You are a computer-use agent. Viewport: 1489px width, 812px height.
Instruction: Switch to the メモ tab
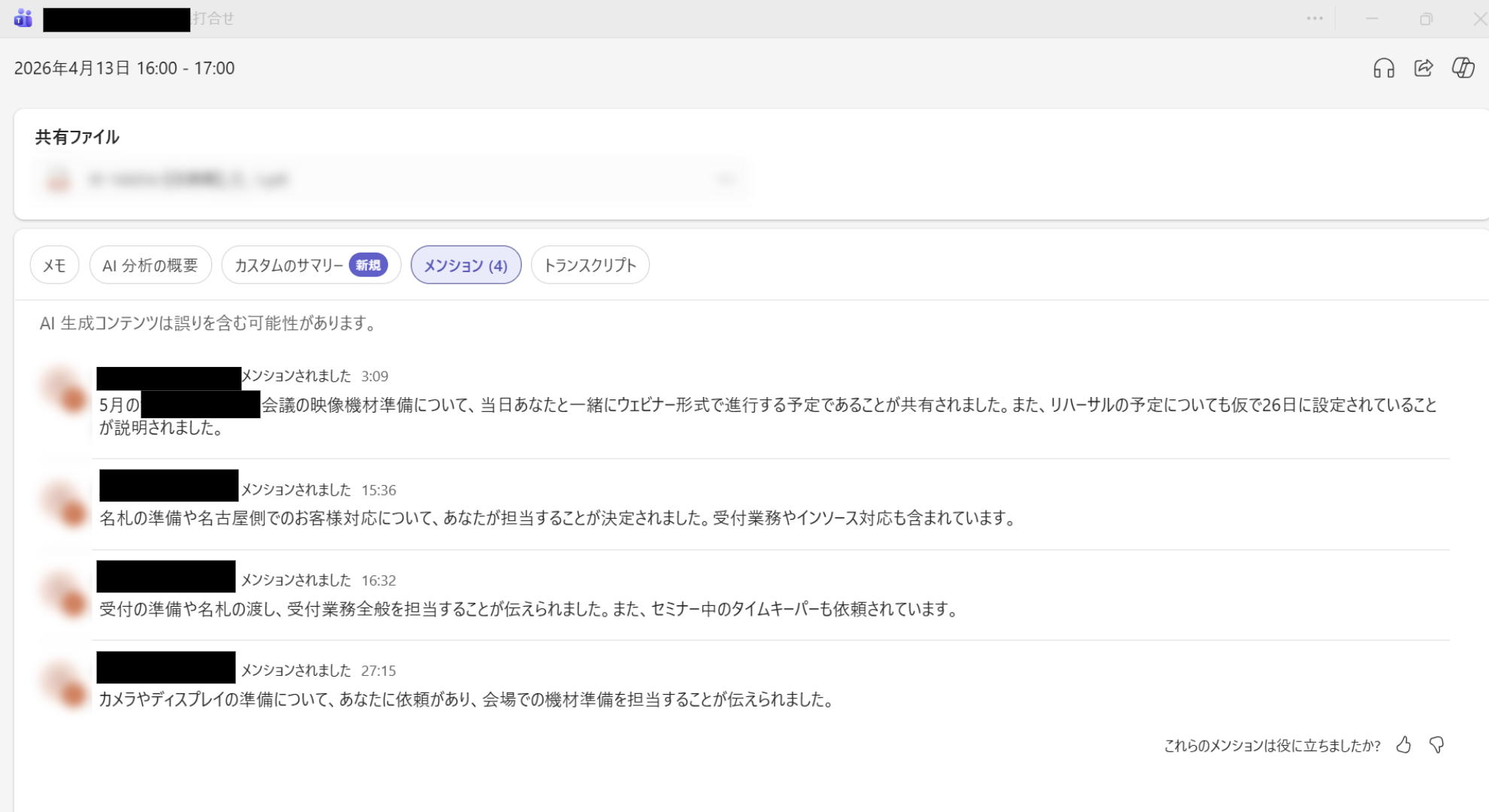coord(54,265)
